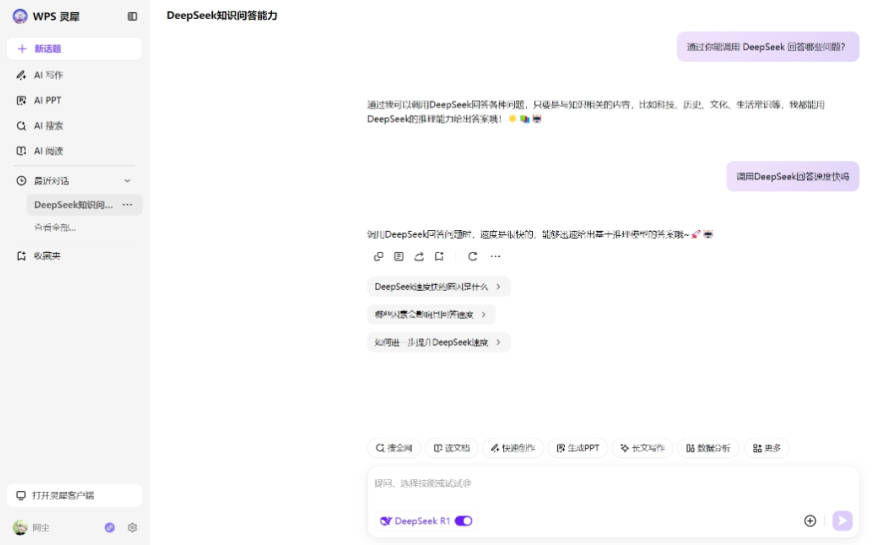
Task: Click suggestion 'DeepSeek速度快的原因是什么'
Action: [438, 287]
